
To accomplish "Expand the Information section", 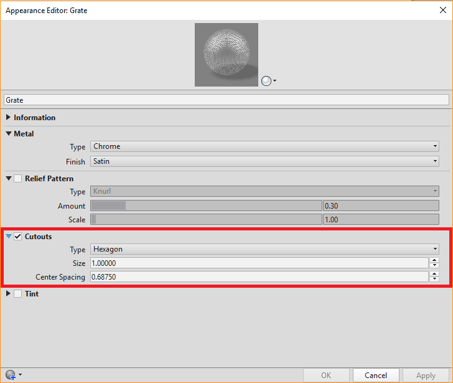I will click(8, 117).
